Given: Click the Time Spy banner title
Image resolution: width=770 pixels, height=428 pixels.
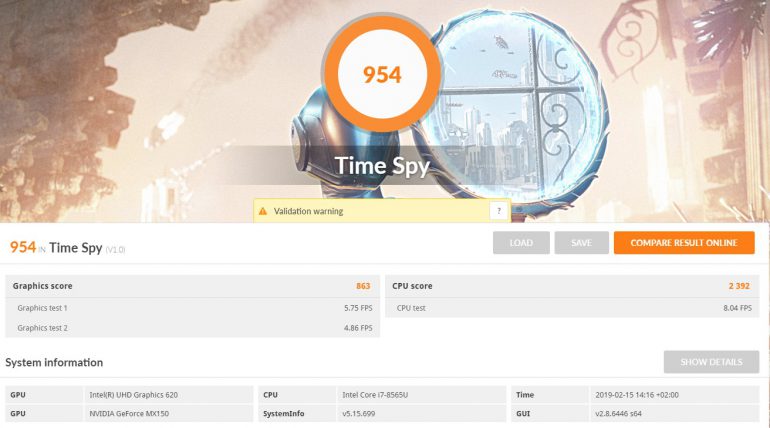Looking at the screenshot, I should 382,166.
